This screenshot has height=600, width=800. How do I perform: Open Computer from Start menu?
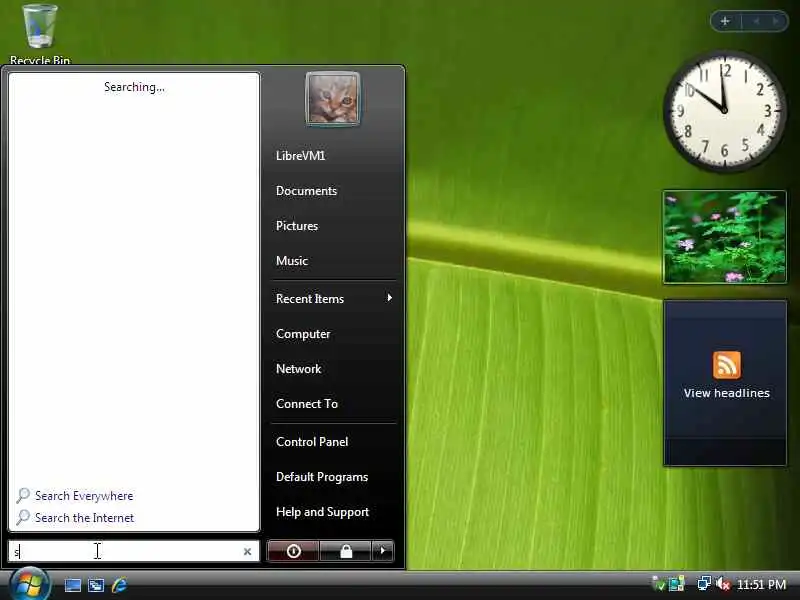point(303,334)
